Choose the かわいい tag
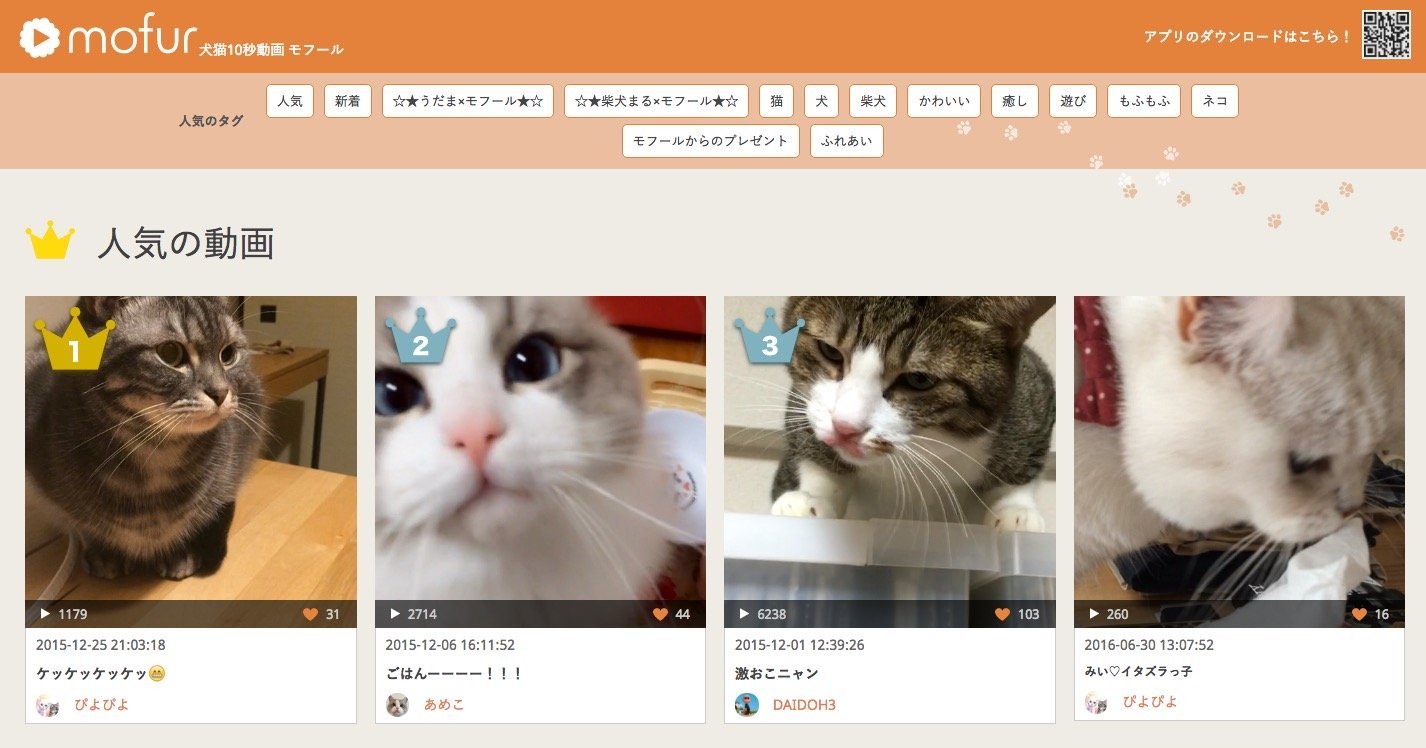The image size is (1426, 748). click(x=944, y=101)
